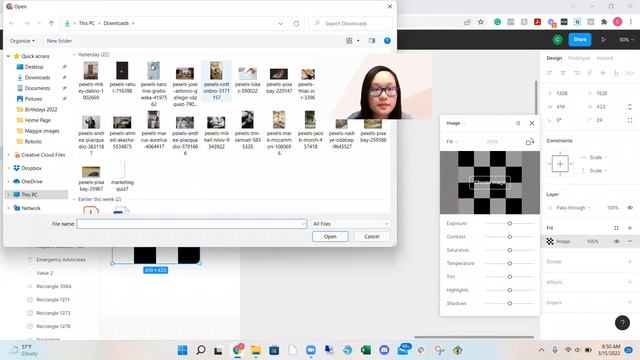The width and height of the screenshot is (640, 360).
Task: Click New folder in the dialog toolbar
Action: (59, 41)
